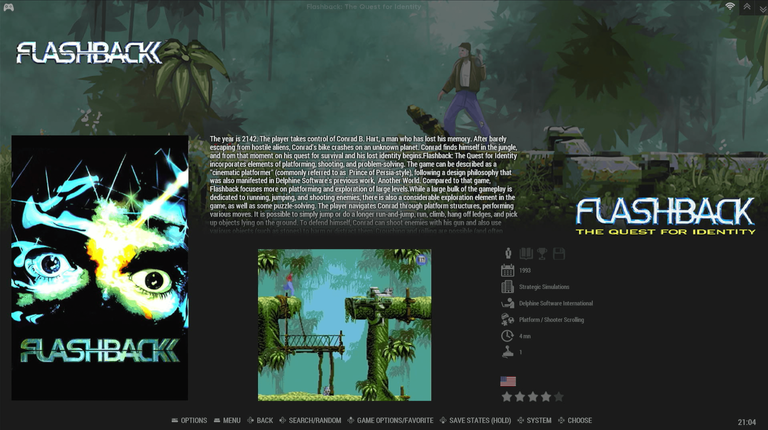Click the d-pad glyph beside GAME OPTIONS/FAVORITE
768x430 pixels.
pyautogui.click(x=351, y=420)
